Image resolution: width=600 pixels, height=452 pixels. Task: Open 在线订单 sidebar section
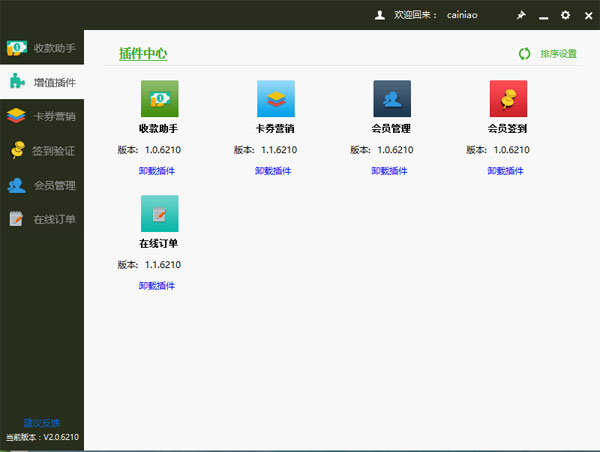[42, 219]
